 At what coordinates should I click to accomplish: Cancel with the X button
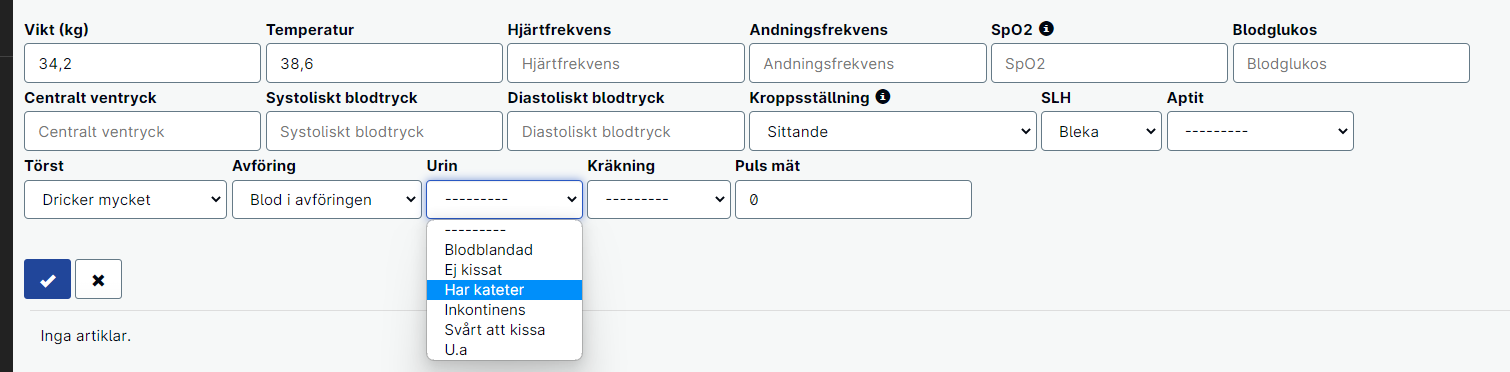[98, 279]
